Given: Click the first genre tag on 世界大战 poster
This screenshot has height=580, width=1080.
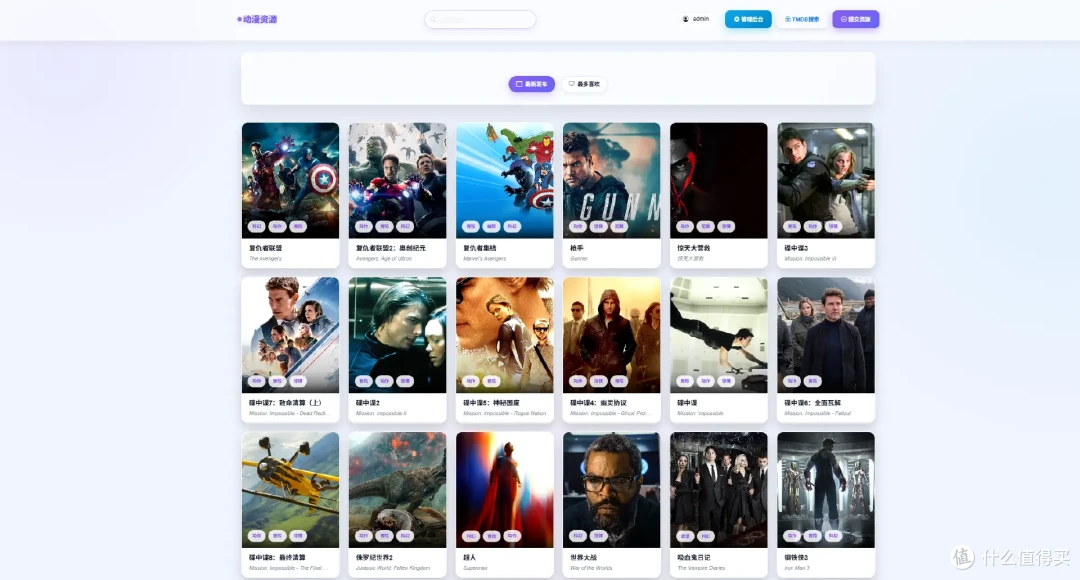Looking at the screenshot, I should (578, 535).
